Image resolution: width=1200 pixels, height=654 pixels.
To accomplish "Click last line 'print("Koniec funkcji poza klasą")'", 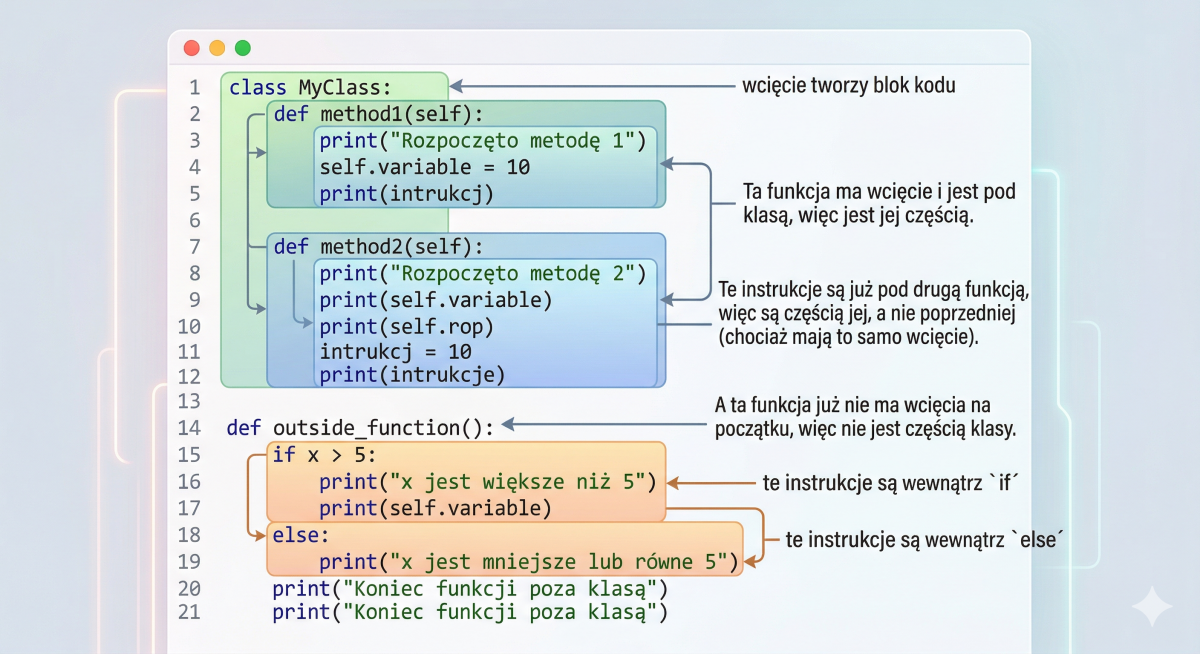I will (x=470, y=612).
